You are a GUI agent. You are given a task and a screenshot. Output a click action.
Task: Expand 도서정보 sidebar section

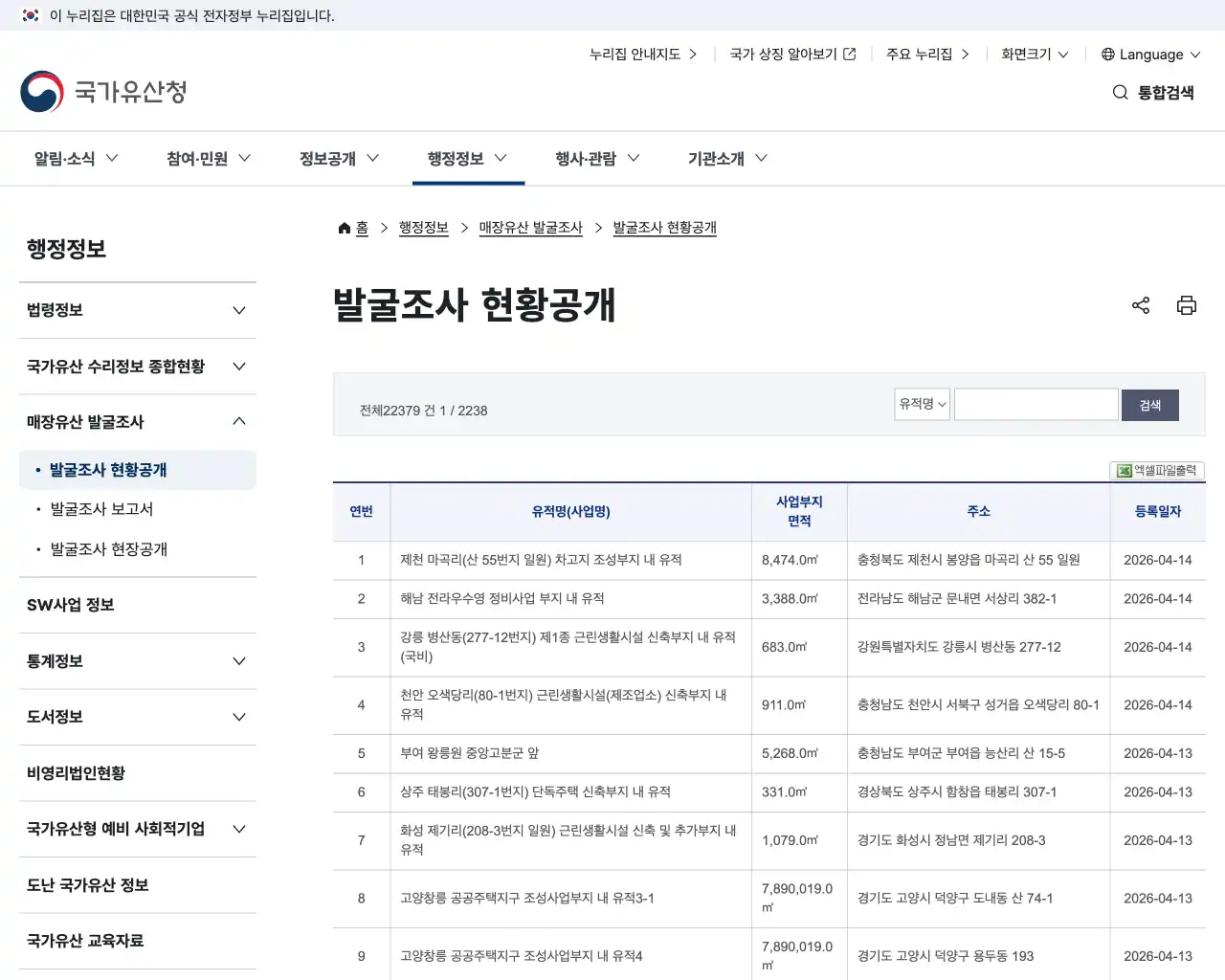[x=138, y=717]
